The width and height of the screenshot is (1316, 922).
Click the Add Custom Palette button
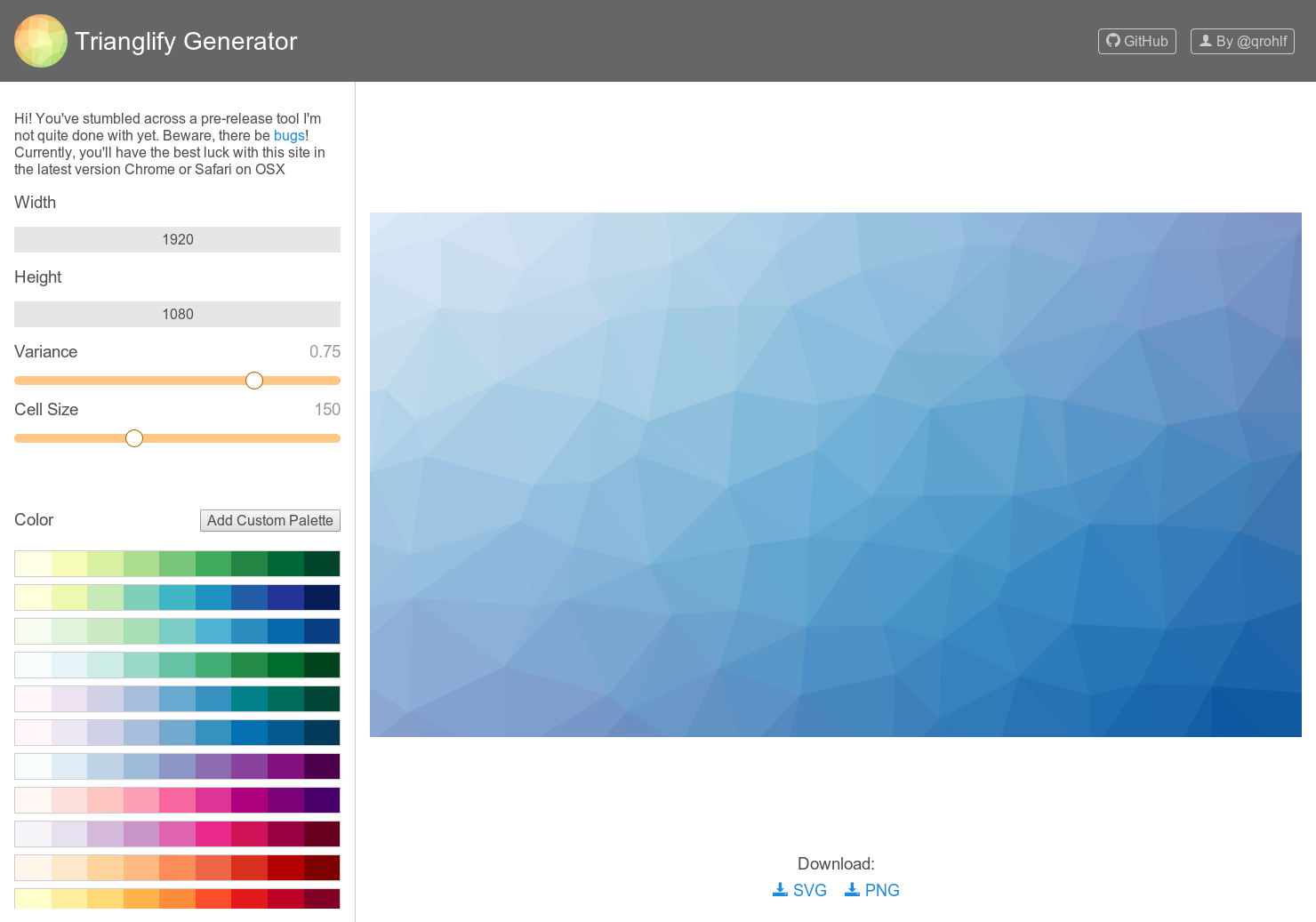tap(269, 520)
